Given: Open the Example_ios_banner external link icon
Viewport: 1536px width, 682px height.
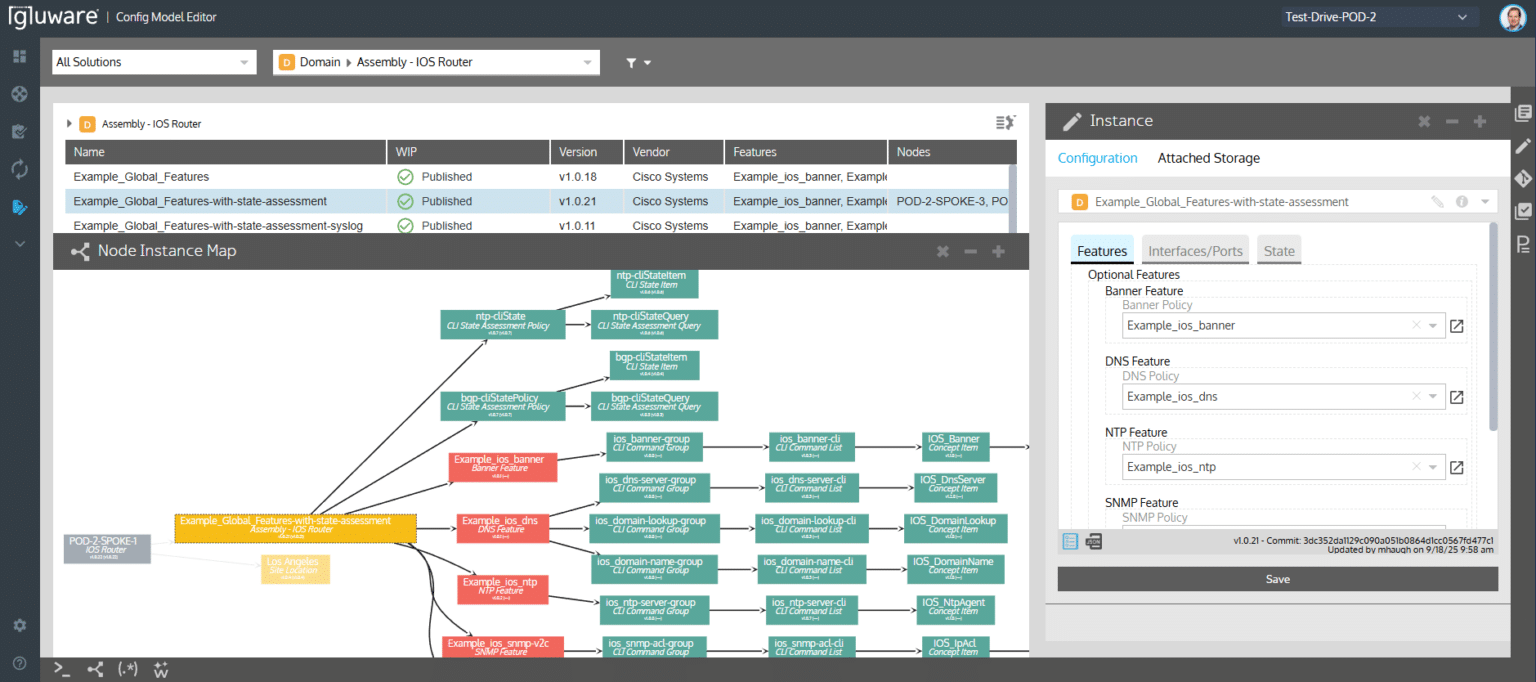Looking at the screenshot, I should [1457, 326].
